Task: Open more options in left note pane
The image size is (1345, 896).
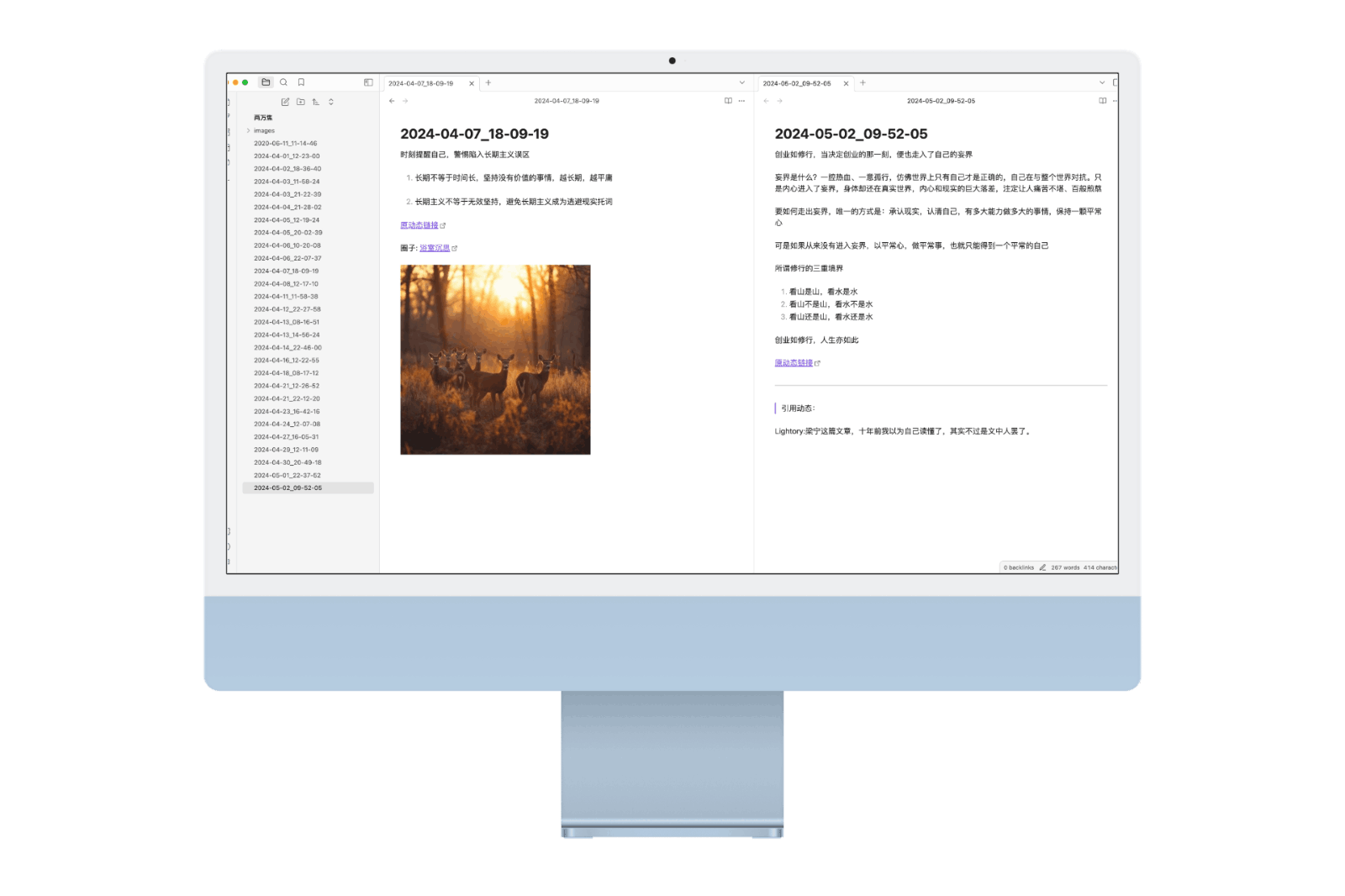Action: [741, 101]
